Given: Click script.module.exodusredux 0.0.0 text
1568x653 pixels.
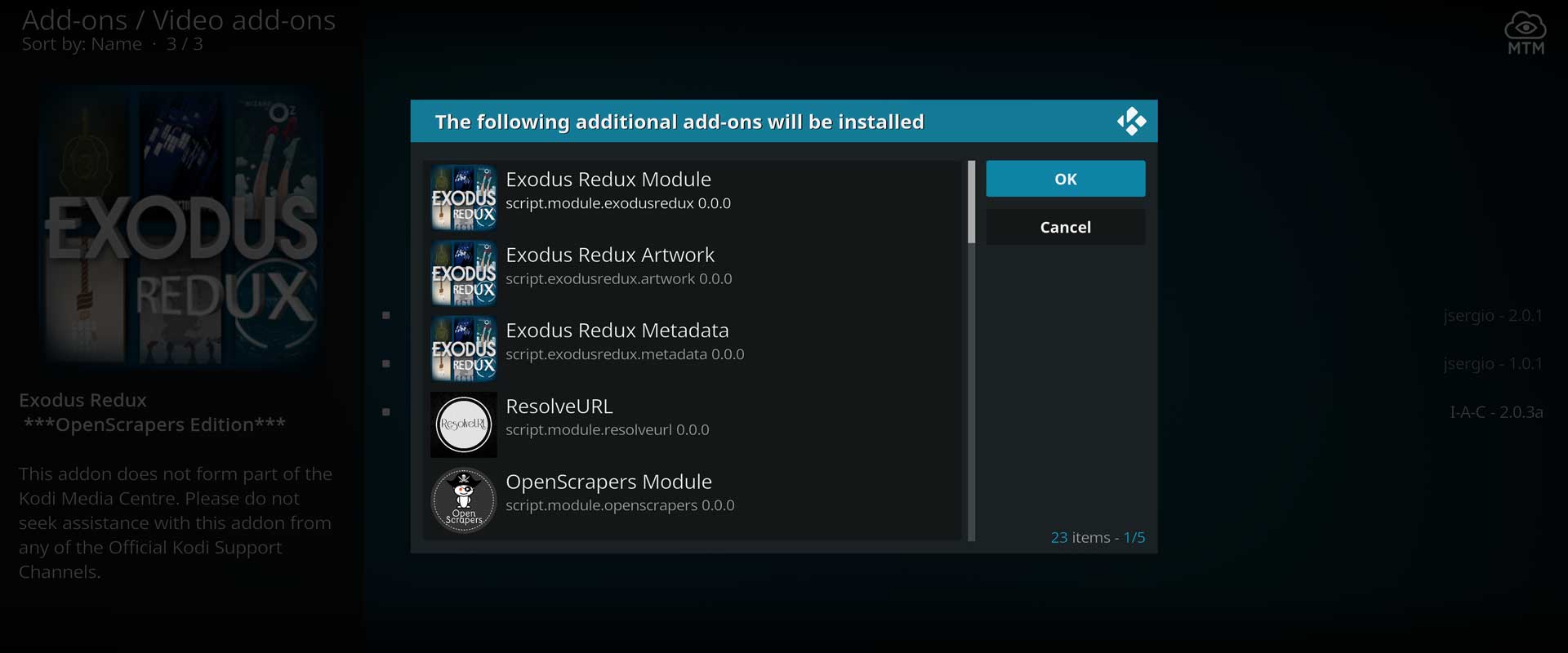Looking at the screenshot, I should 618,203.
